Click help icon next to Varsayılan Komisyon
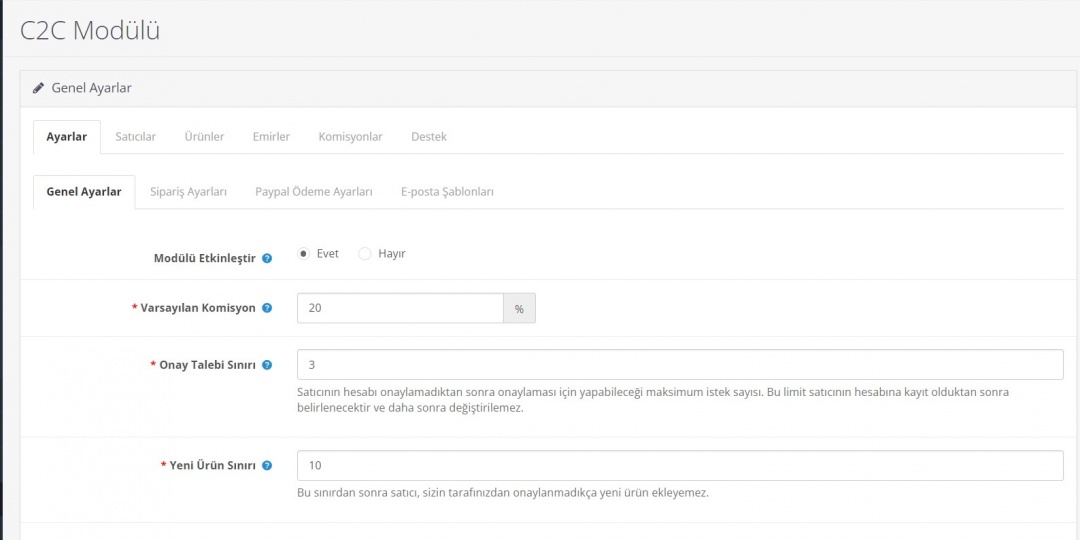The height and width of the screenshot is (541, 1080). tap(267, 308)
